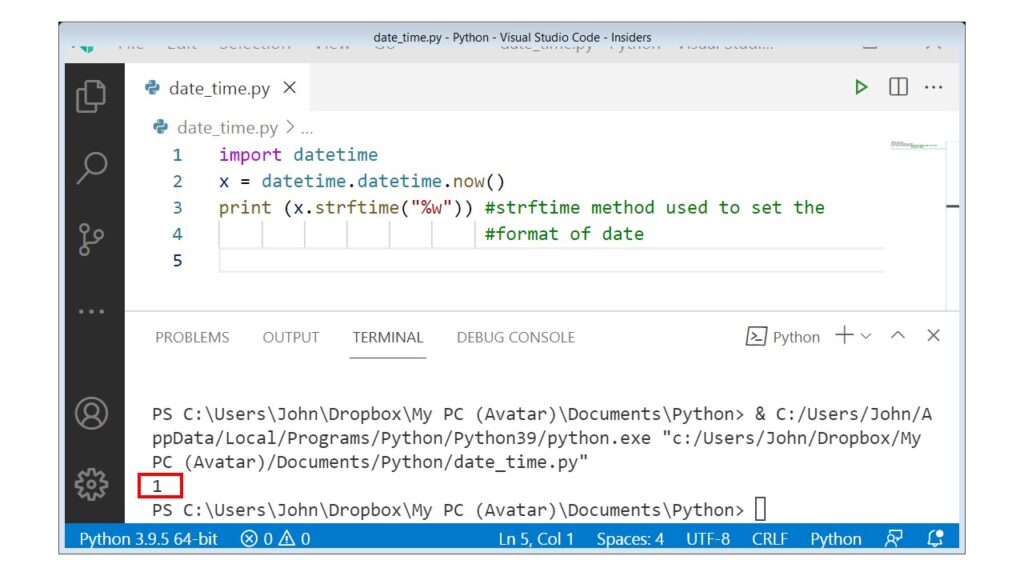Open the Accounts menu icon

click(x=91, y=413)
